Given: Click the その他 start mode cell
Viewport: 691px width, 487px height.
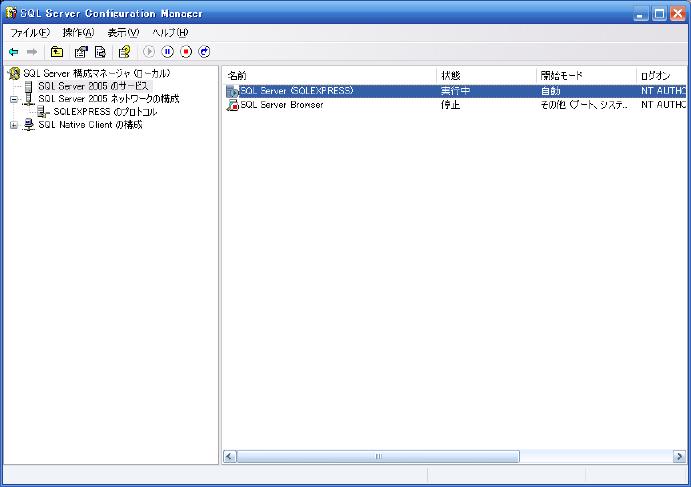Looking at the screenshot, I should (x=584, y=105).
